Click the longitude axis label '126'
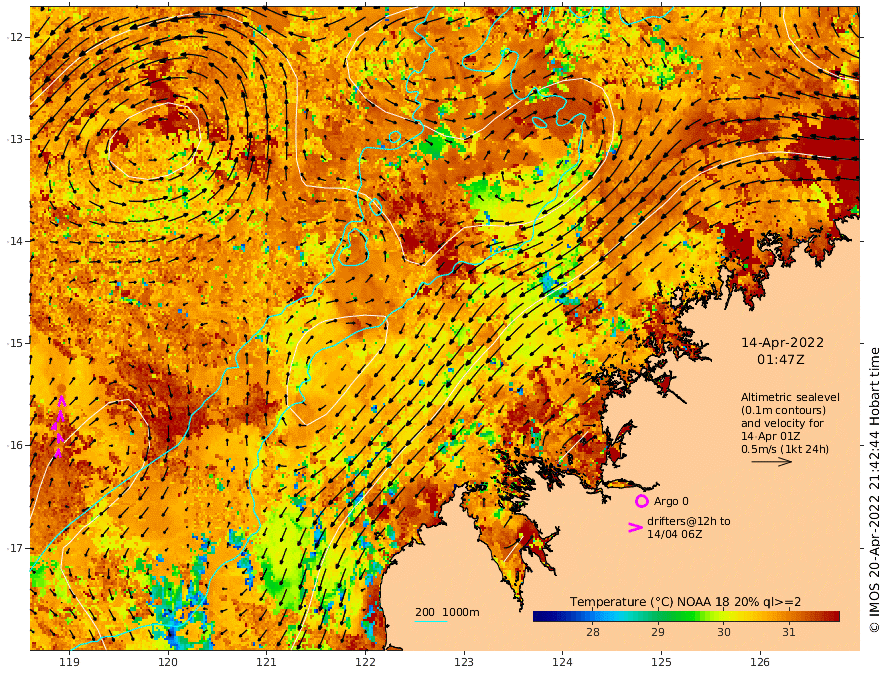Screen dimensions: 880x680 [x=760, y=662]
